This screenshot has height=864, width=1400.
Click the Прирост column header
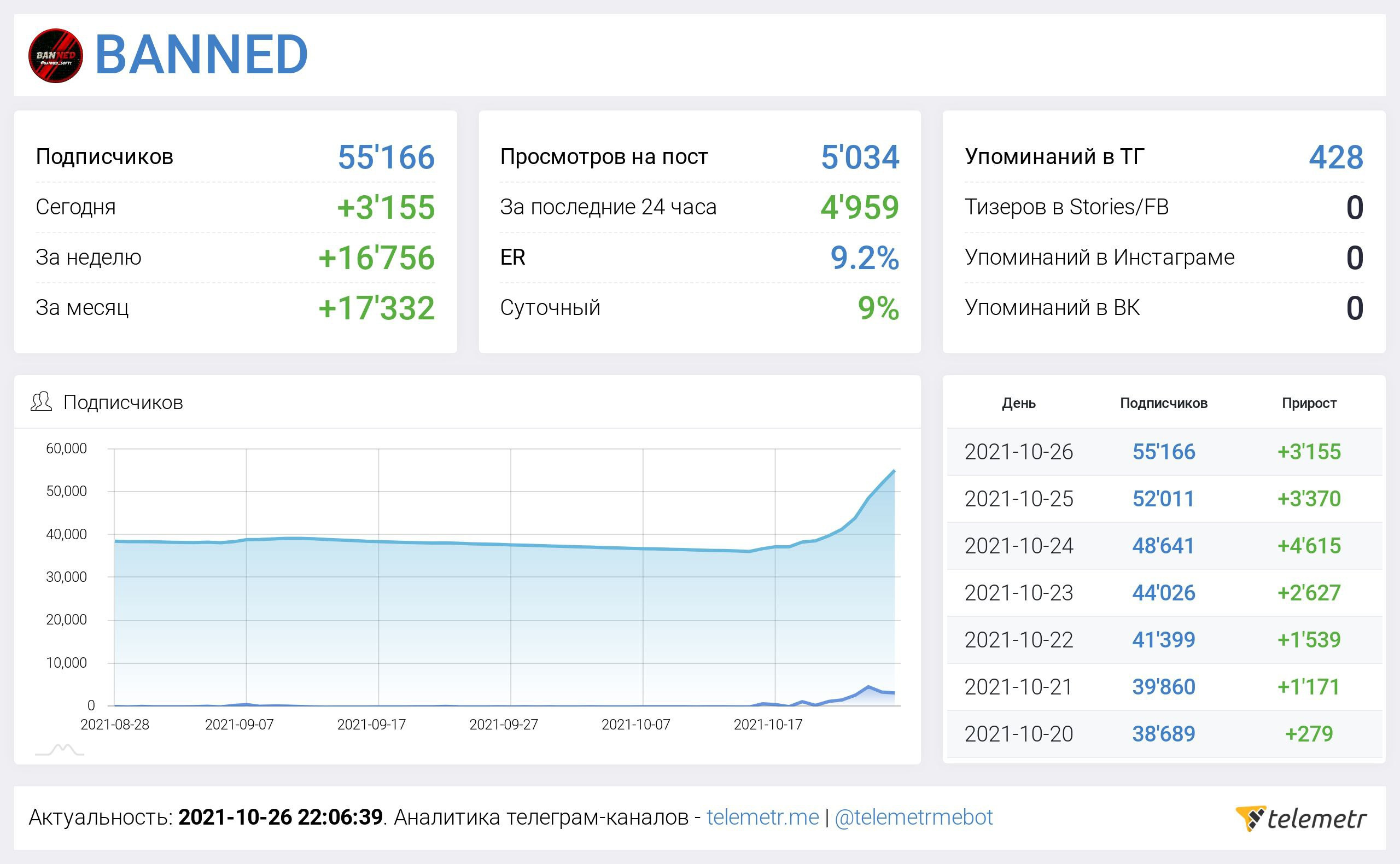(x=1309, y=404)
